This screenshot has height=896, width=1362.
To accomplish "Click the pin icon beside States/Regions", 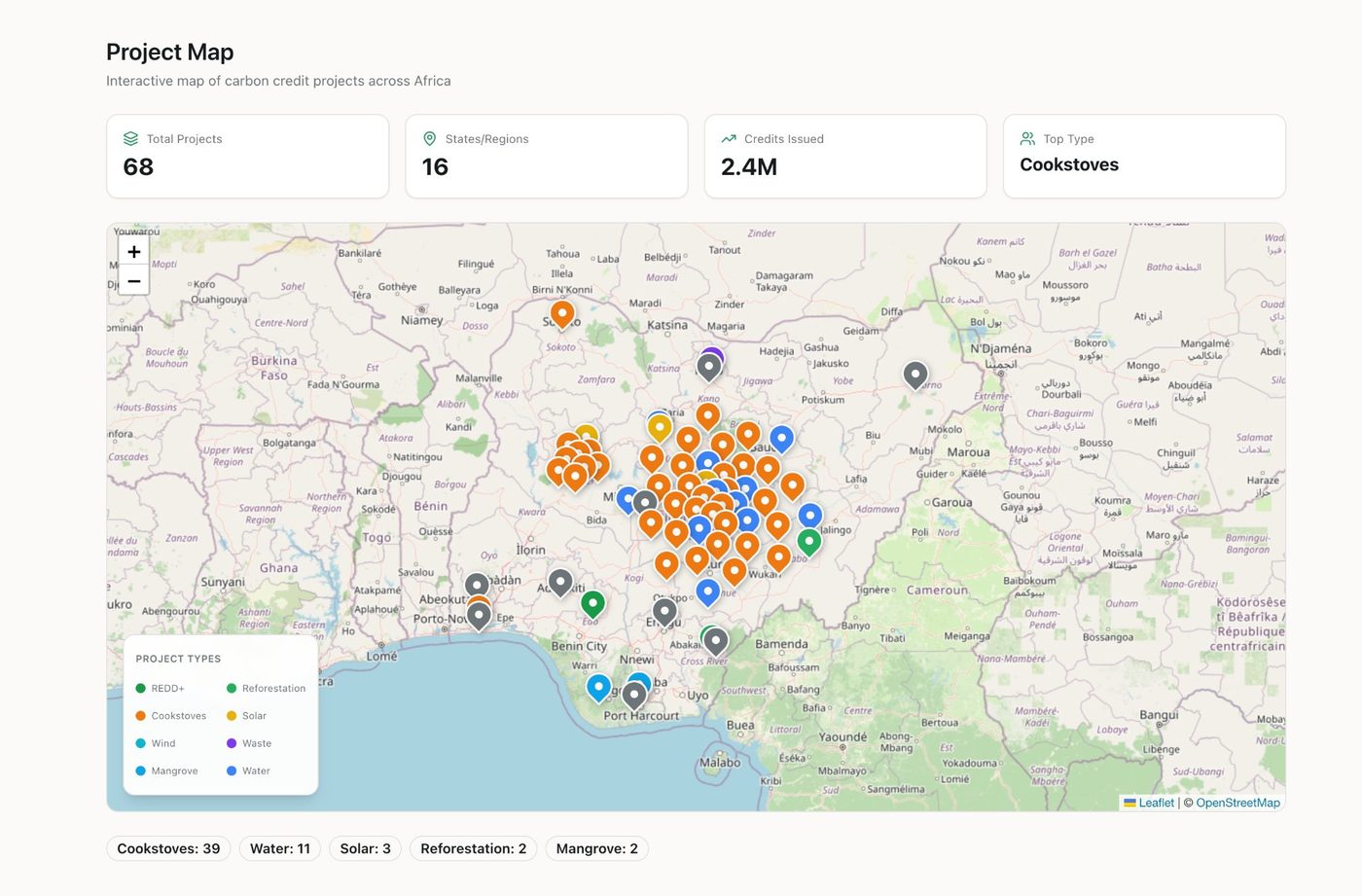I will 429,139.
